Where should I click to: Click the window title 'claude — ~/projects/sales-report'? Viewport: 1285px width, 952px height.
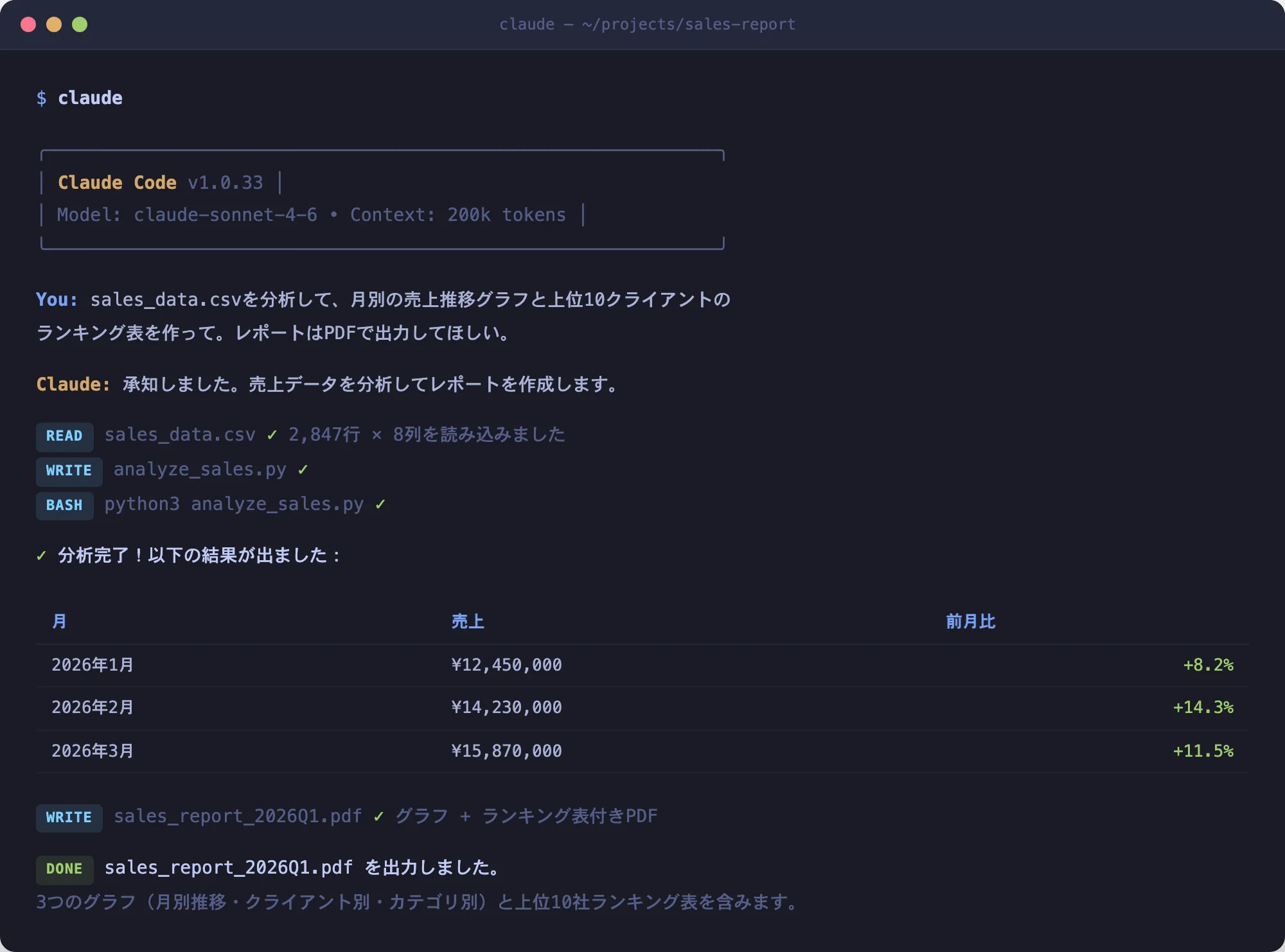648,24
